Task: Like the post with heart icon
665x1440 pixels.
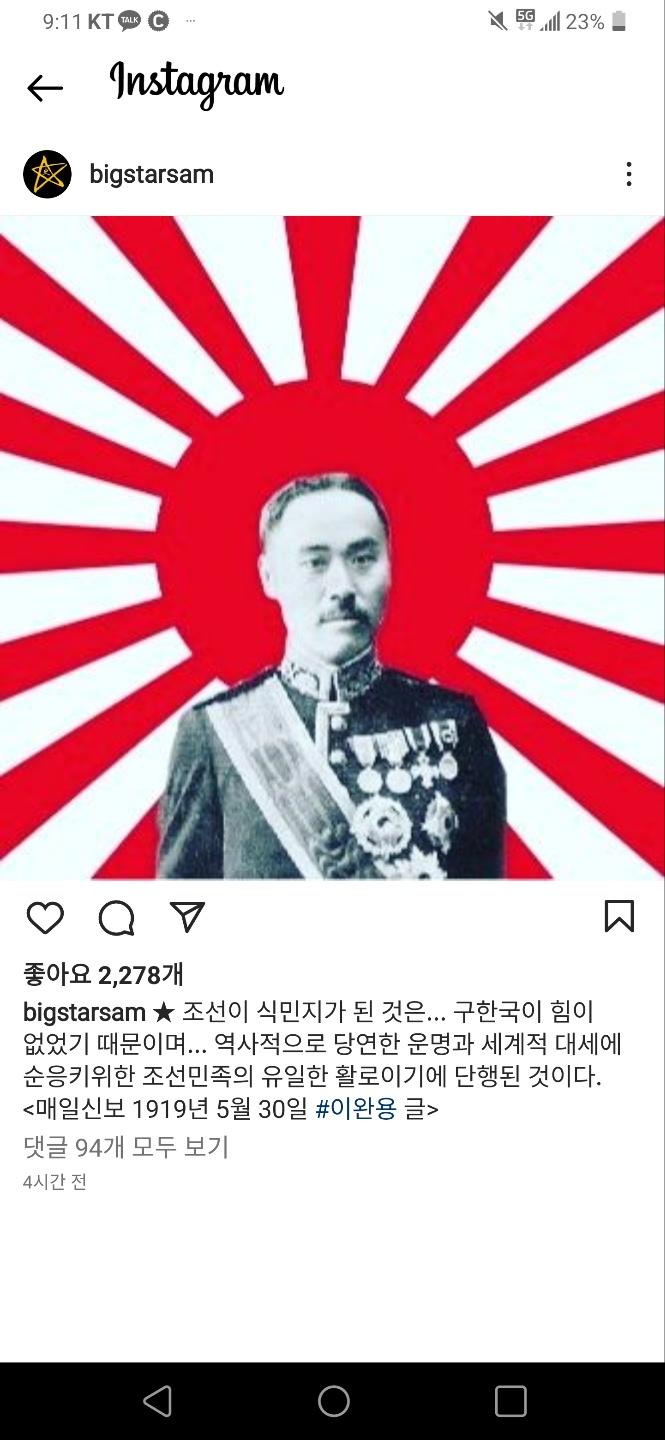Action: point(45,917)
